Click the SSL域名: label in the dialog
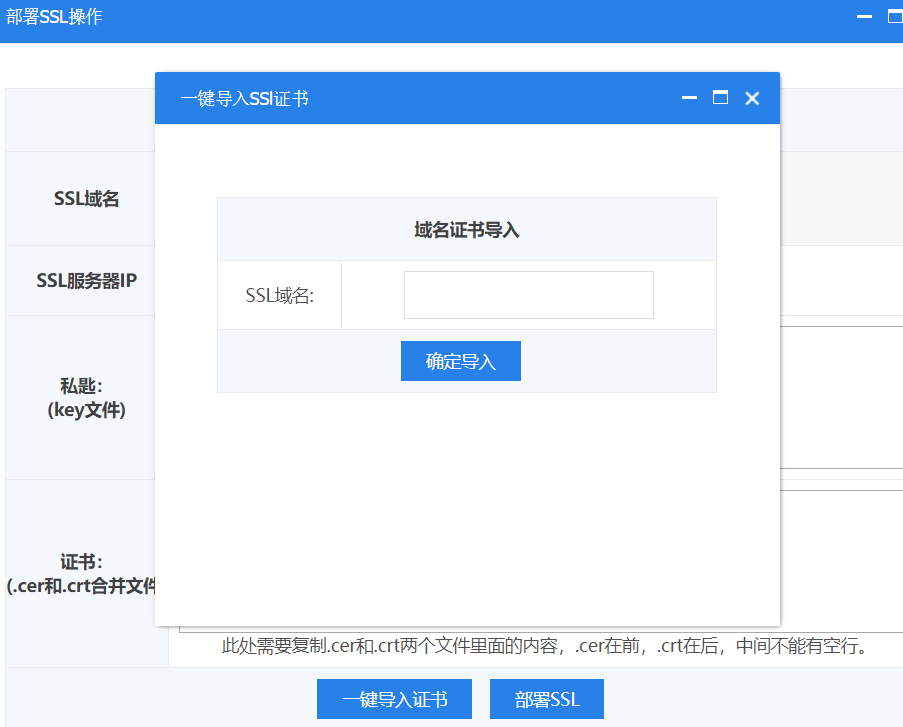The image size is (903, 727). pos(280,296)
